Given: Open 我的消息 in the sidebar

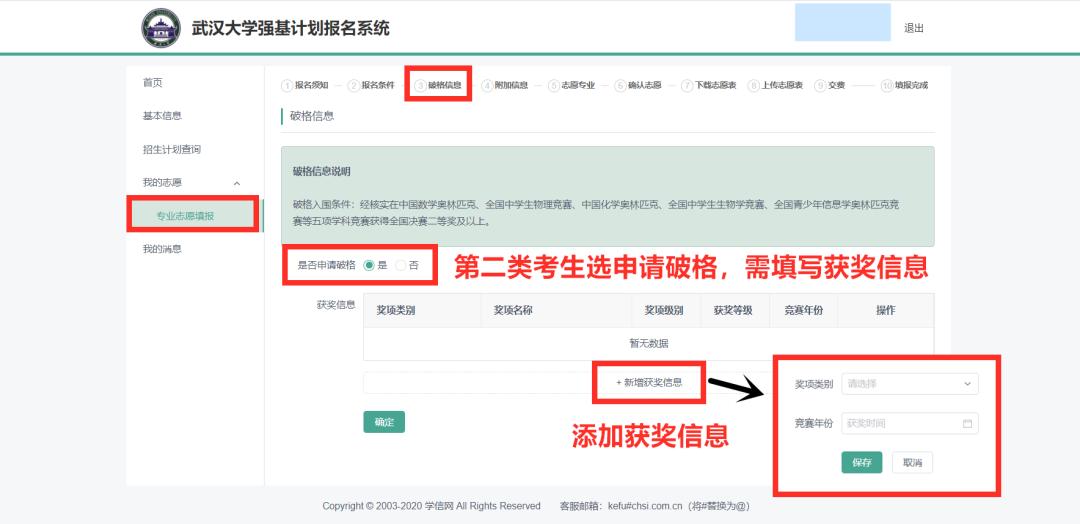Looking at the screenshot, I should [163, 249].
